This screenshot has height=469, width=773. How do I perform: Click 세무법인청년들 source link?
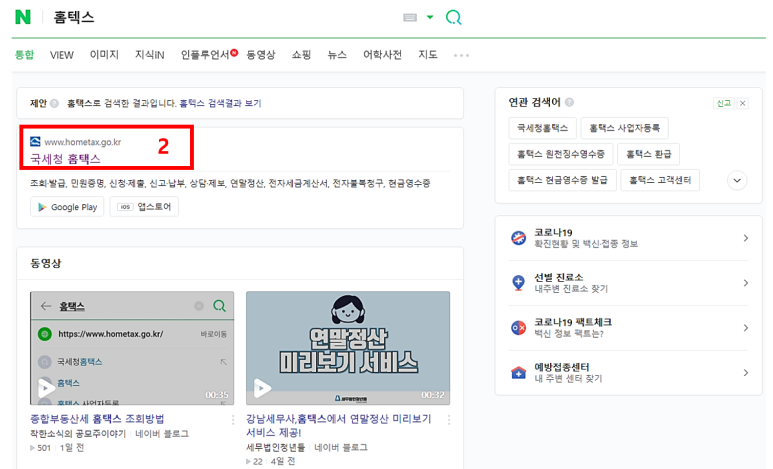pyautogui.click(x=276, y=447)
